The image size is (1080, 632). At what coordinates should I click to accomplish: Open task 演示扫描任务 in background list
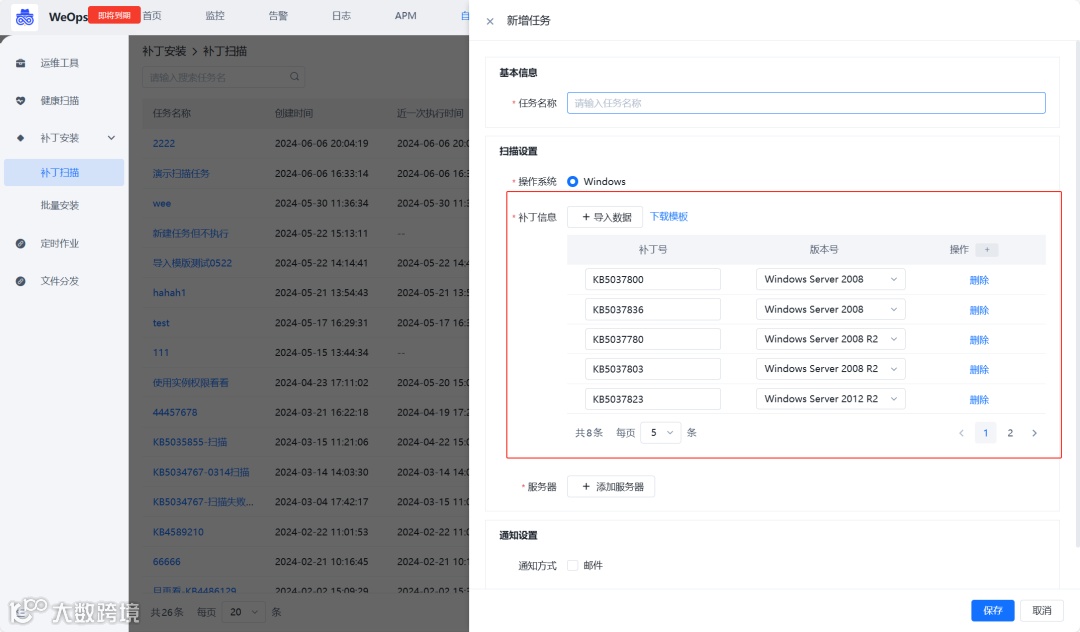[x=181, y=173]
